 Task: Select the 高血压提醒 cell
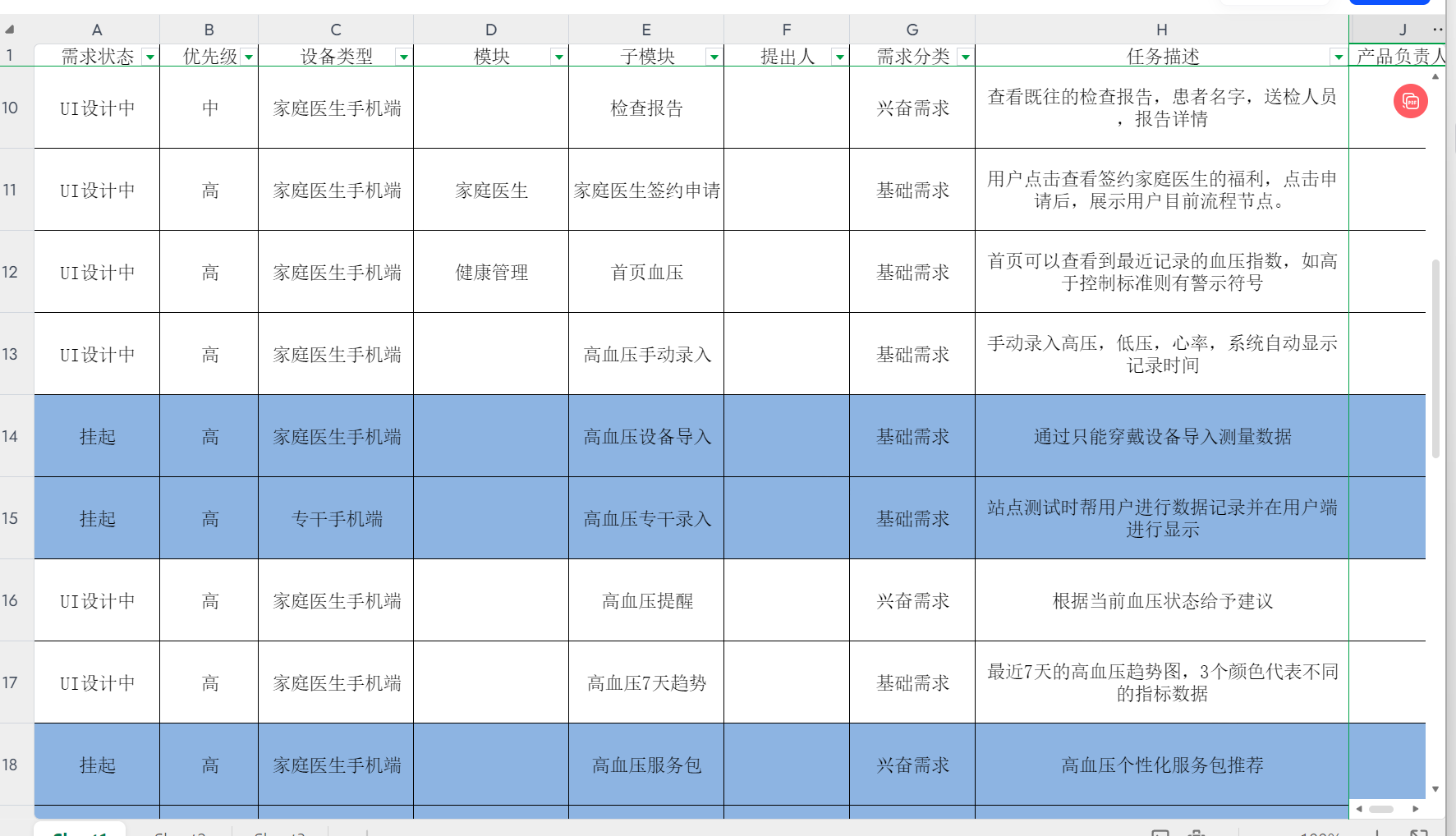click(646, 600)
